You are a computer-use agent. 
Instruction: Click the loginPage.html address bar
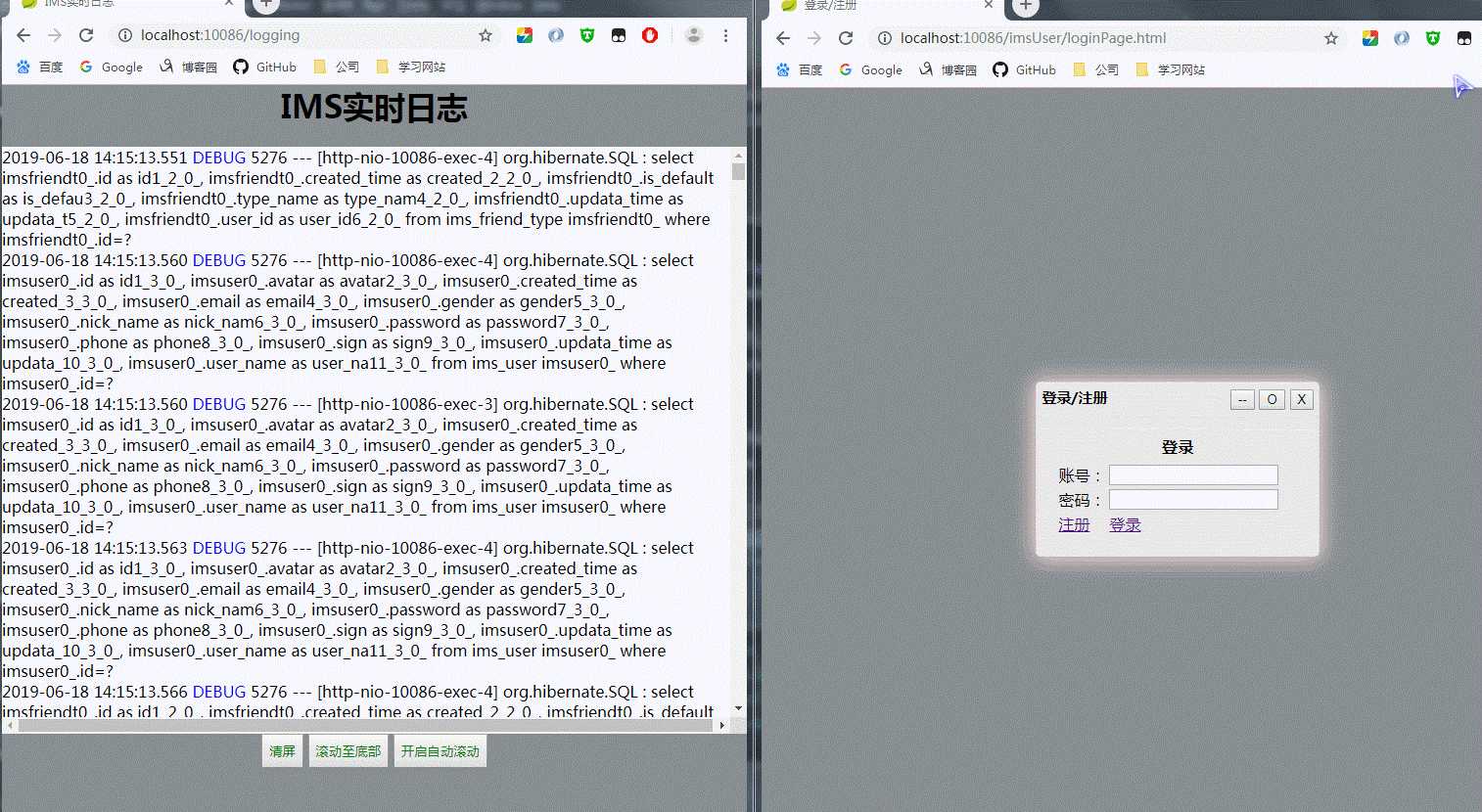point(1106,38)
